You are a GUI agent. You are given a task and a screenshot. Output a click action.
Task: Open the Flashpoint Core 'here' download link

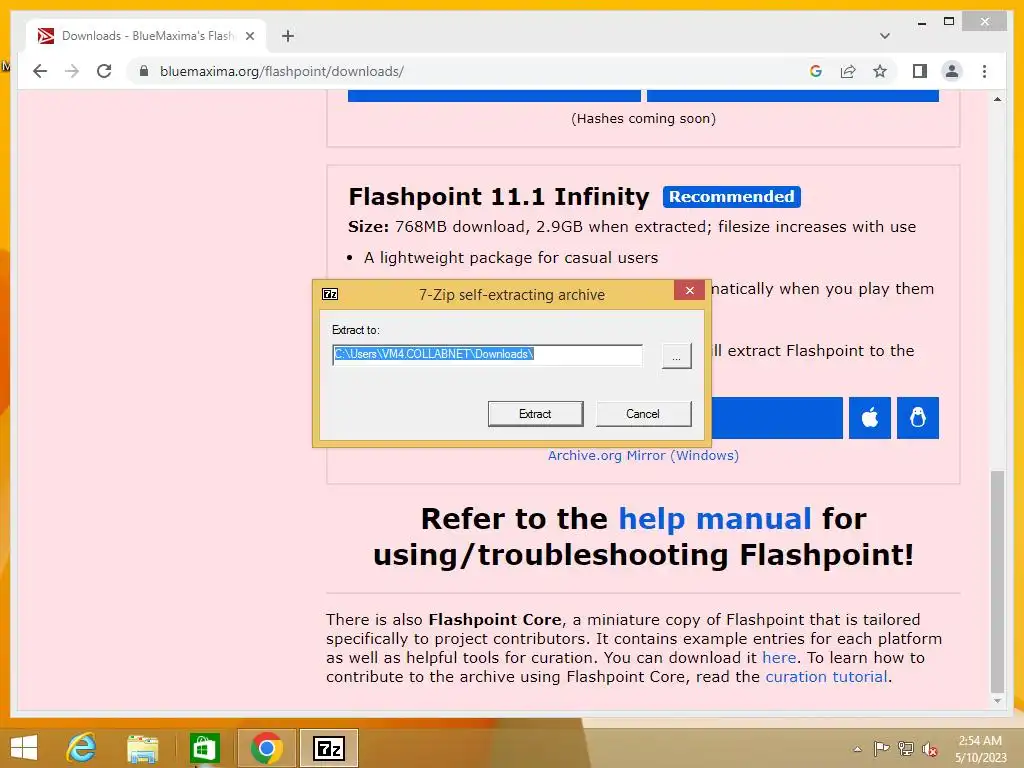pyautogui.click(x=779, y=658)
